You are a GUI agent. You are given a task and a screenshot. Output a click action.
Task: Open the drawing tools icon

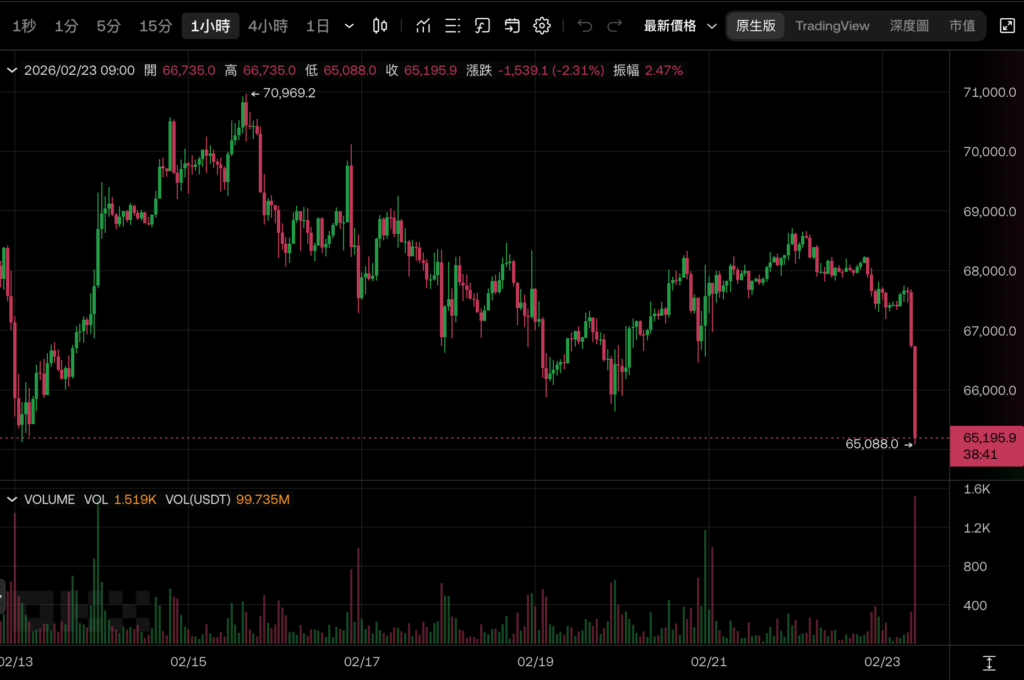click(483, 26)
